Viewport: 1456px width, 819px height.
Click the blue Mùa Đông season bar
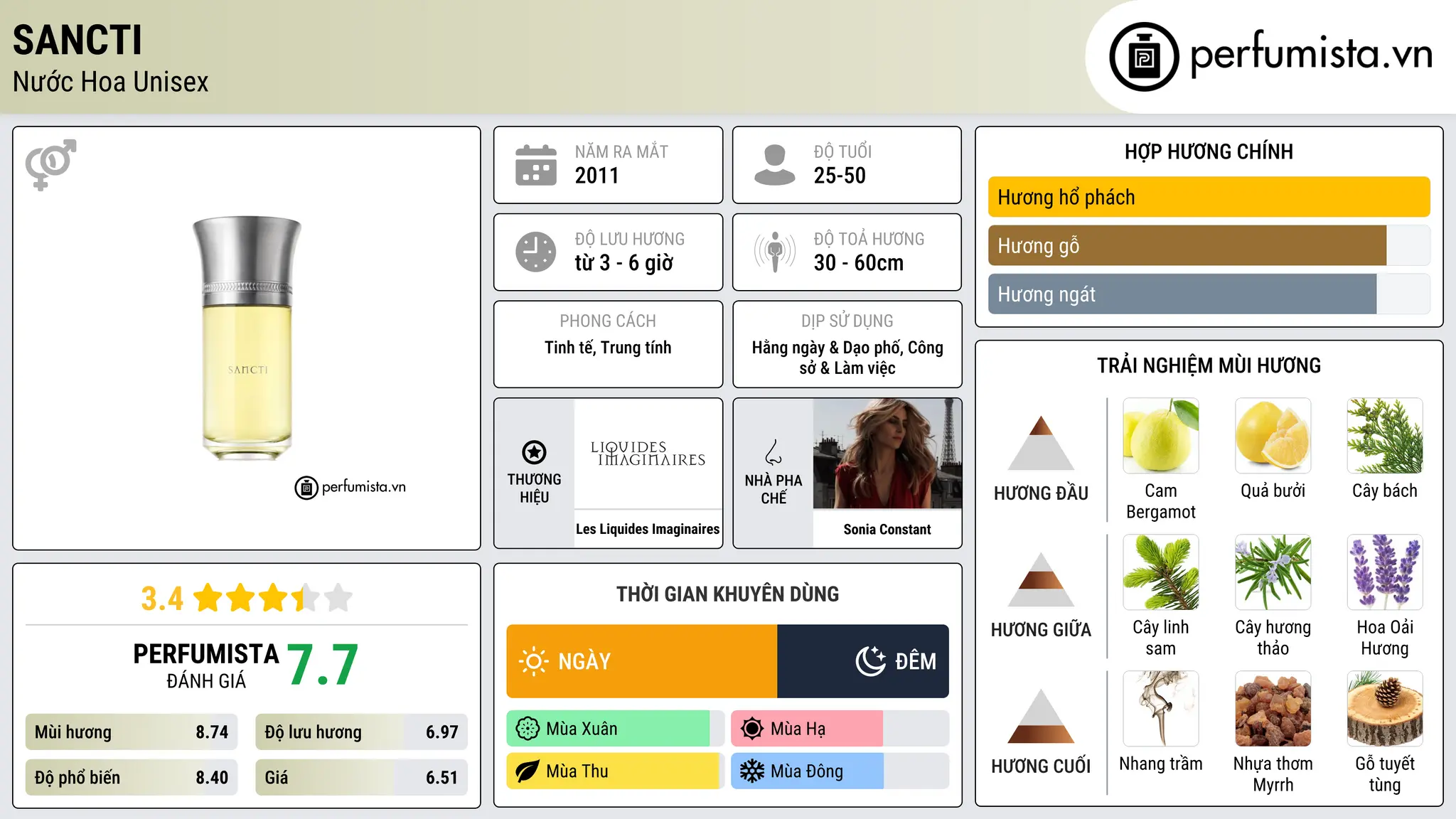click(807, 771)
